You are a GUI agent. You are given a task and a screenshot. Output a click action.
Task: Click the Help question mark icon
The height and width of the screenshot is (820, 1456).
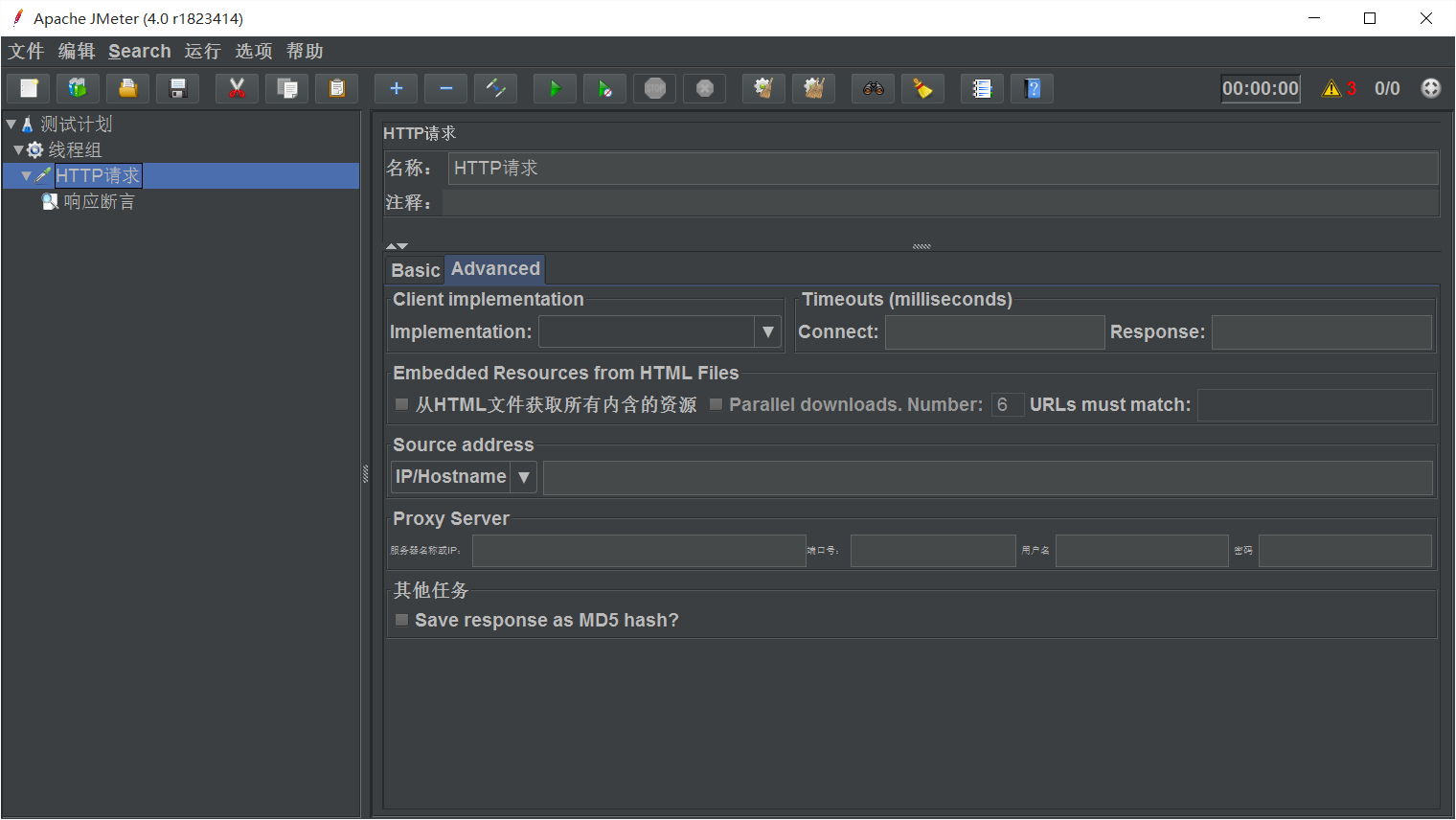point(1033,88)
